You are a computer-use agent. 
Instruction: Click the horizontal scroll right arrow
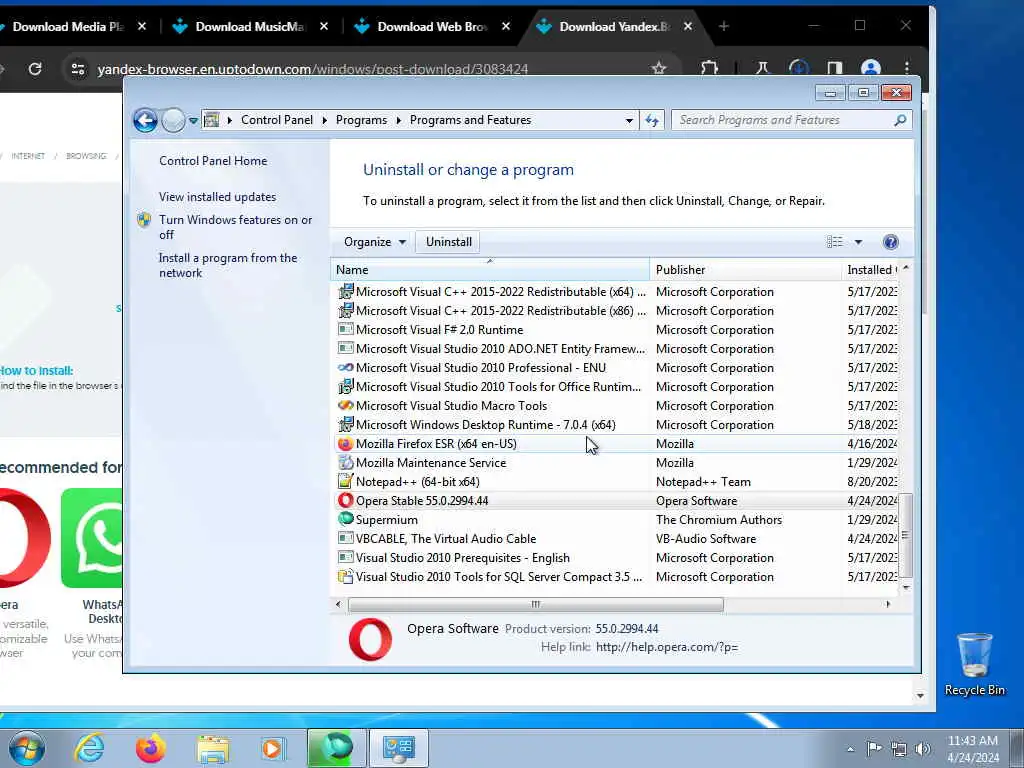pyautogui.click(x=888, y=605)
